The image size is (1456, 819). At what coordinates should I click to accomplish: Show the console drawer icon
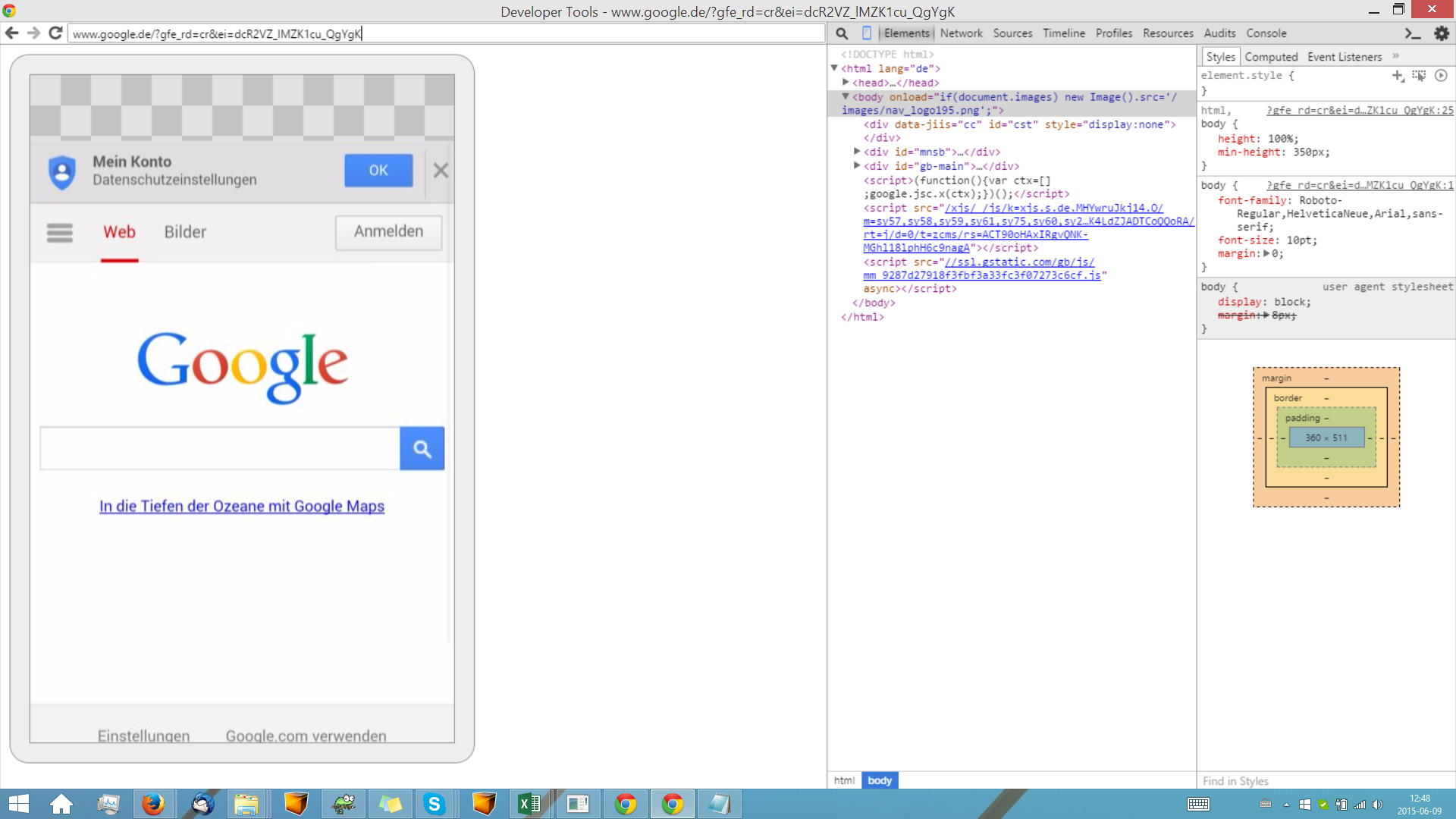point(1412,33)
